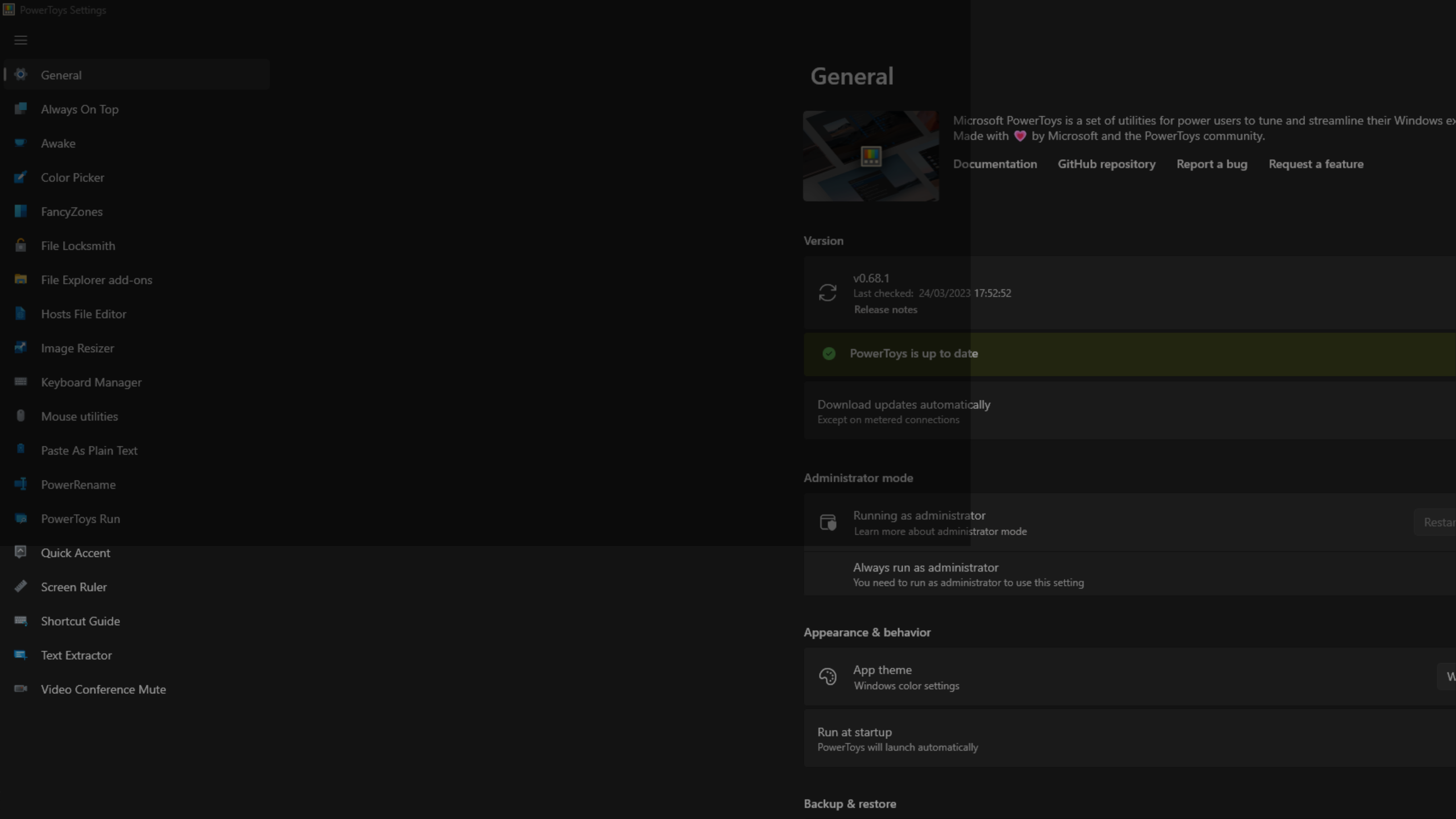
Task: Click the Report a bug link
Action: pos(1211,164)
